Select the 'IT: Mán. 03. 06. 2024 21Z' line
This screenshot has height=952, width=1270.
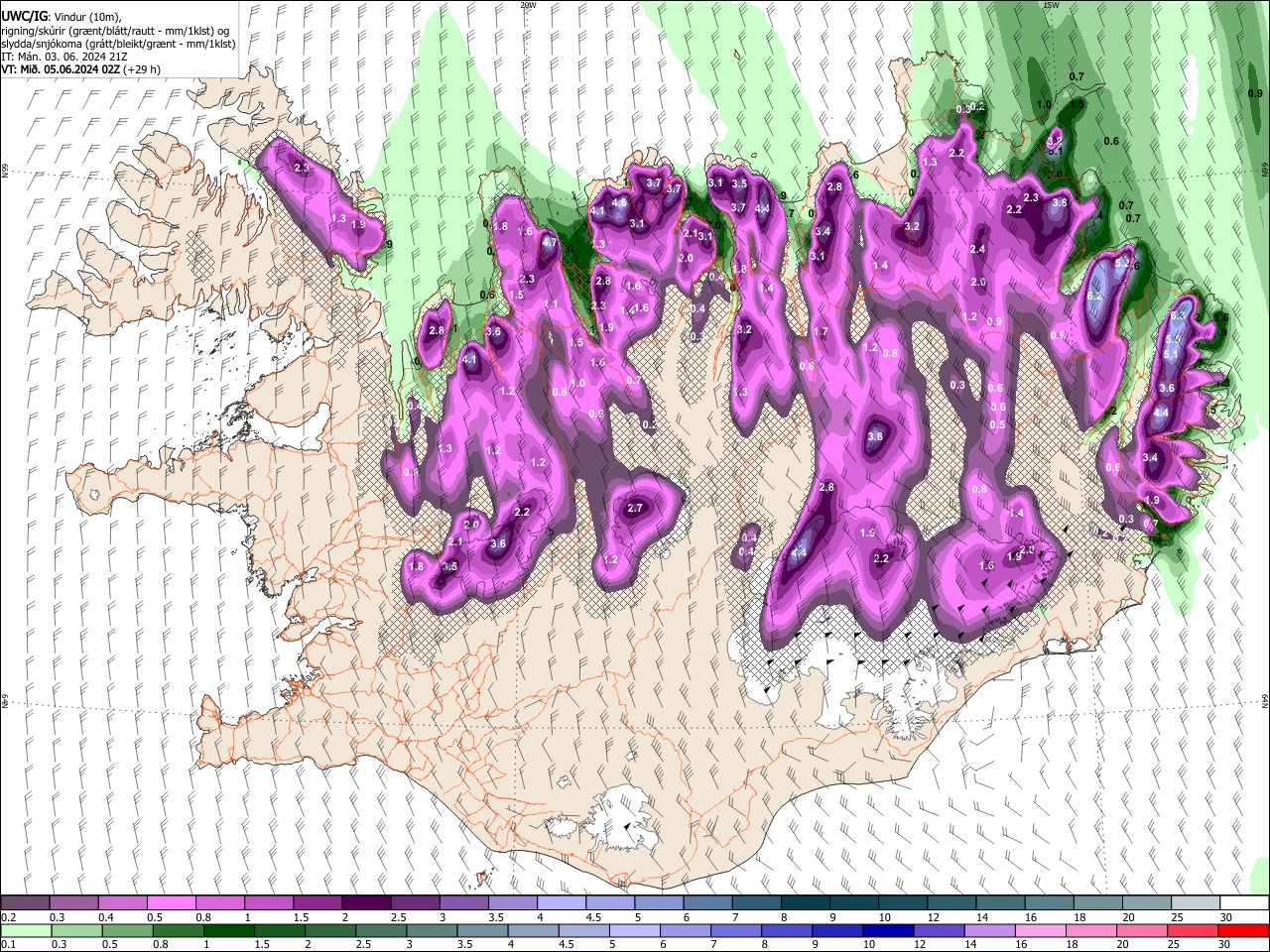pos(63,57)
